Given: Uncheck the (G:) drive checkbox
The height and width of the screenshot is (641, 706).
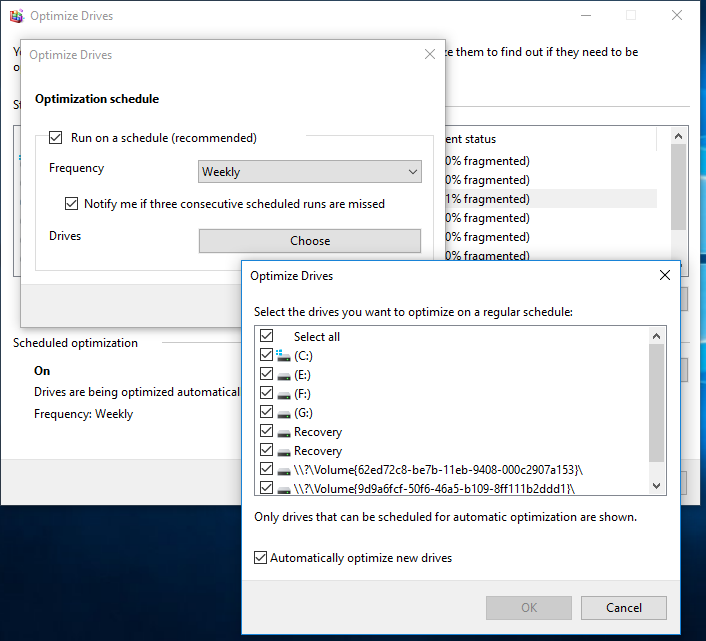Looking at the screenshot, I should tap(267, 411).
